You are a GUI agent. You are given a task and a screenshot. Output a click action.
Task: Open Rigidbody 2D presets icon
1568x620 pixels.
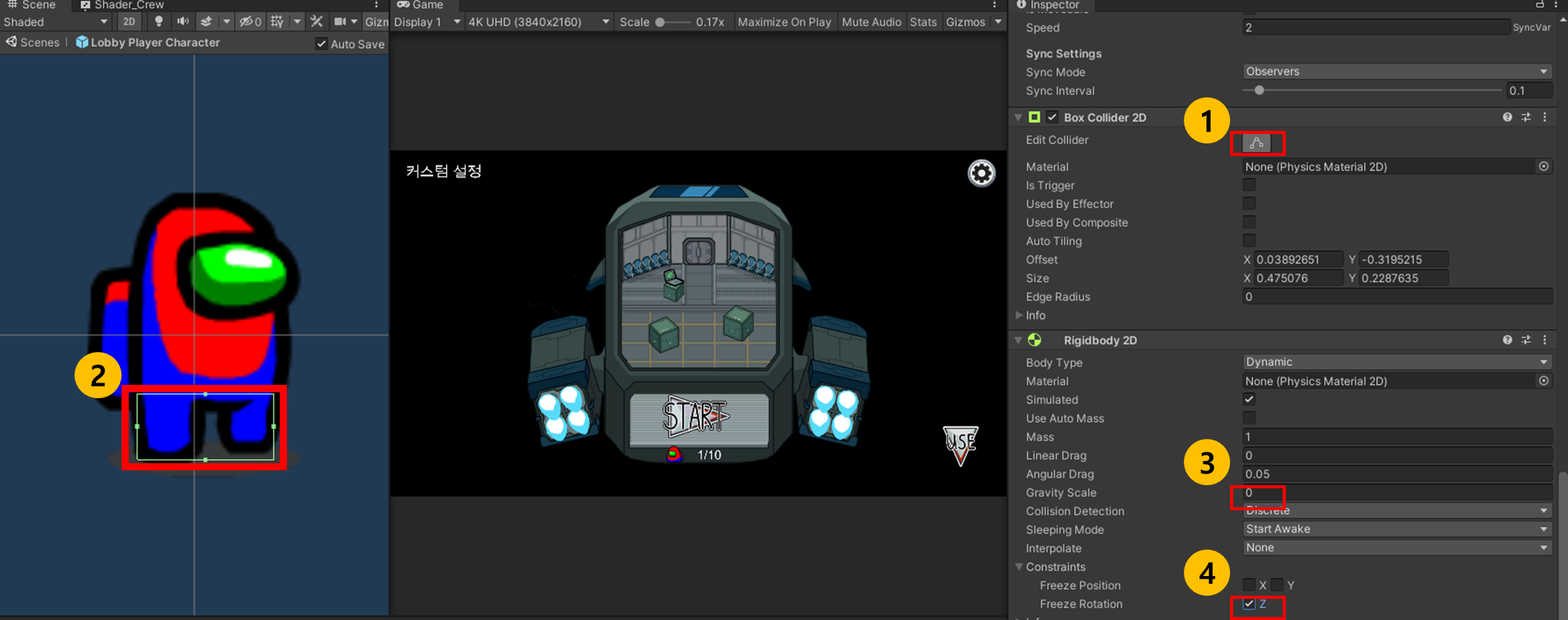(x=1526, y=340)
